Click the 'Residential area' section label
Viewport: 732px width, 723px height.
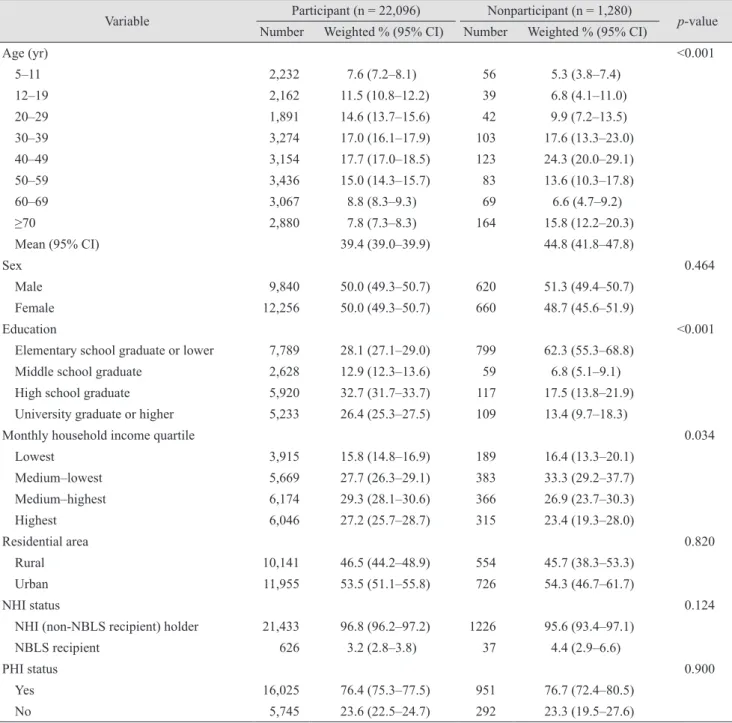[45, 541]
